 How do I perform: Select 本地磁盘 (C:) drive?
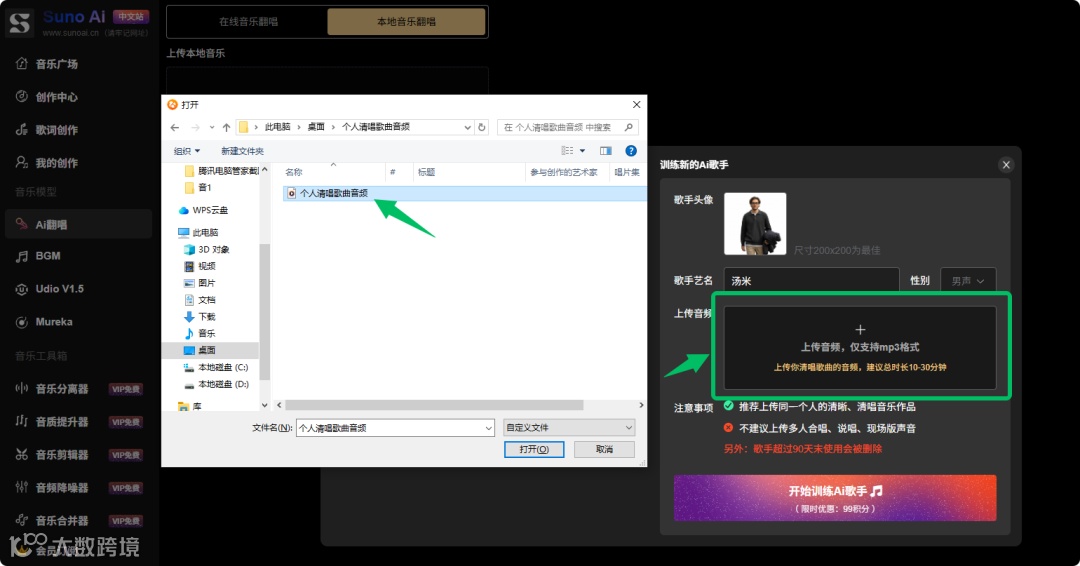point(216,368)
